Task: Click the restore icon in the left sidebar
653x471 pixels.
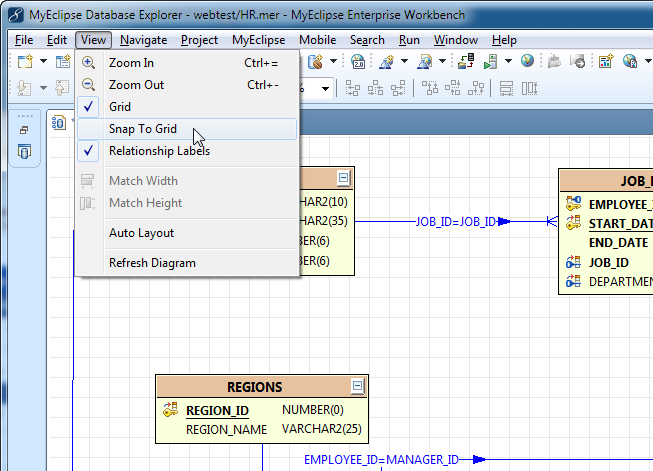Action: (x=24, y=130)
